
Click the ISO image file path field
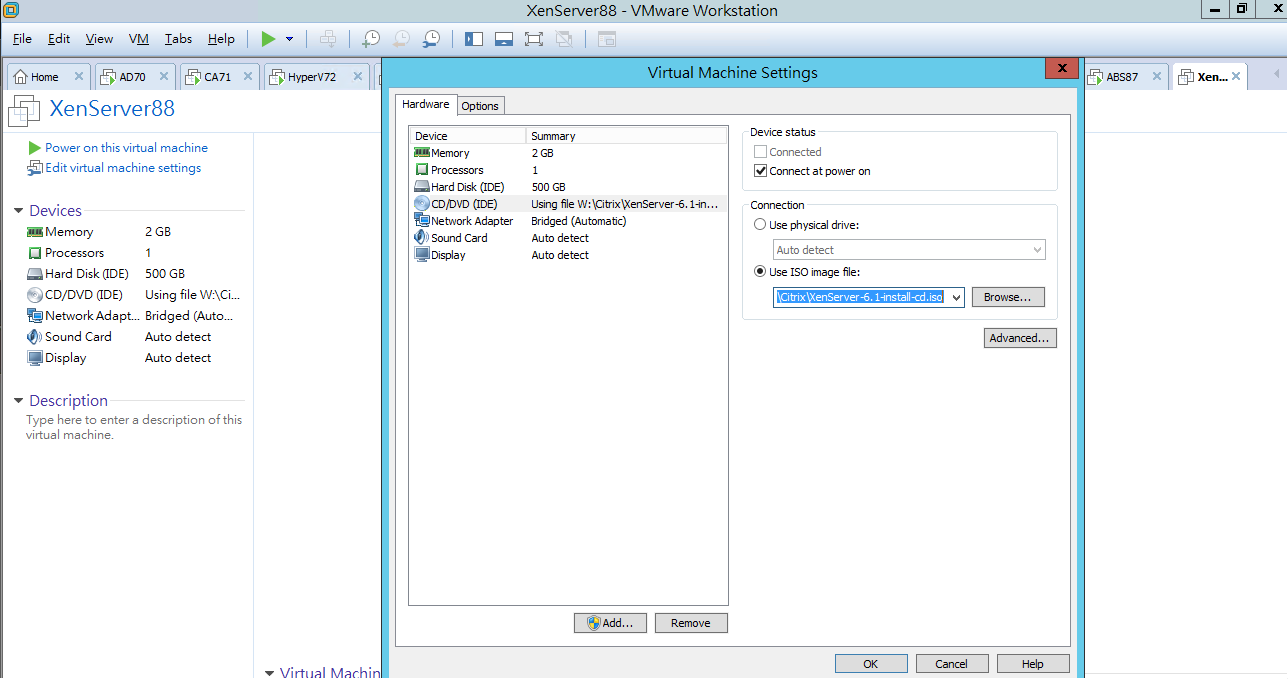[x=860, y=297]
